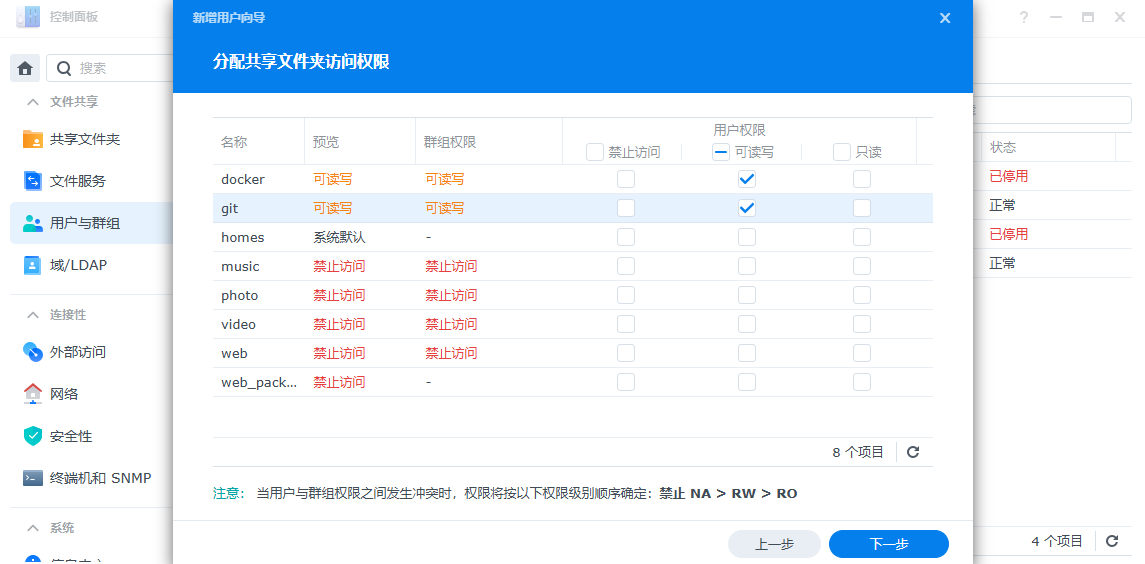Refresh the wizard folder list

point(912,452)
